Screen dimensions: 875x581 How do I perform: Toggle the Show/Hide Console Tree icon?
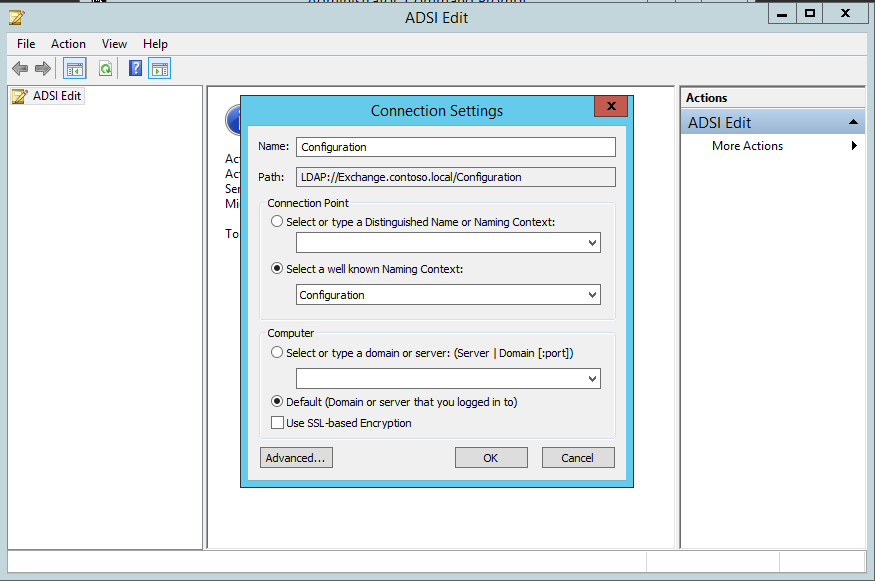click(x=74, y=68)
